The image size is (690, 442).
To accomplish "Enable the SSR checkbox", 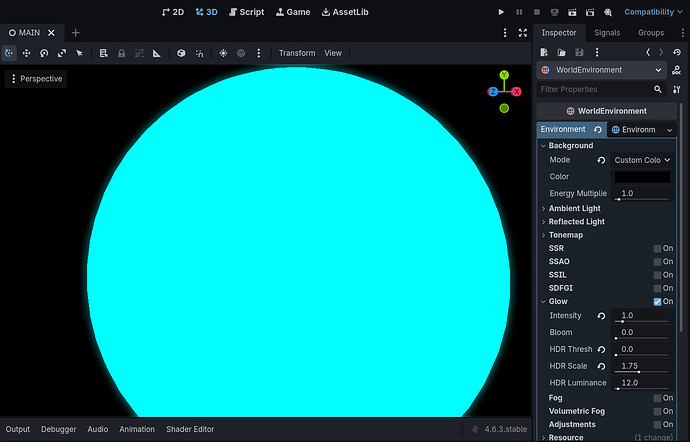I will point(657,249).
